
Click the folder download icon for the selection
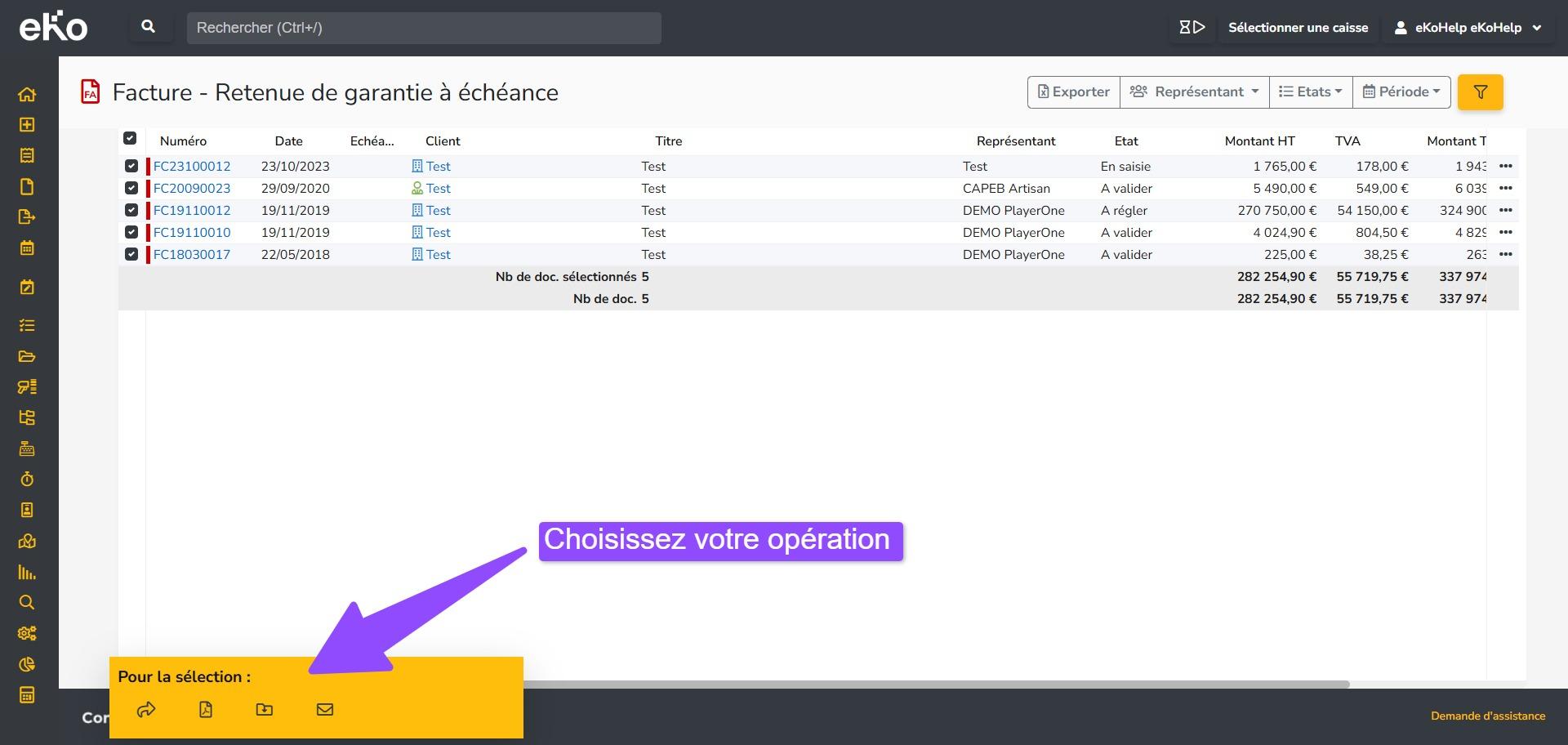265,709
